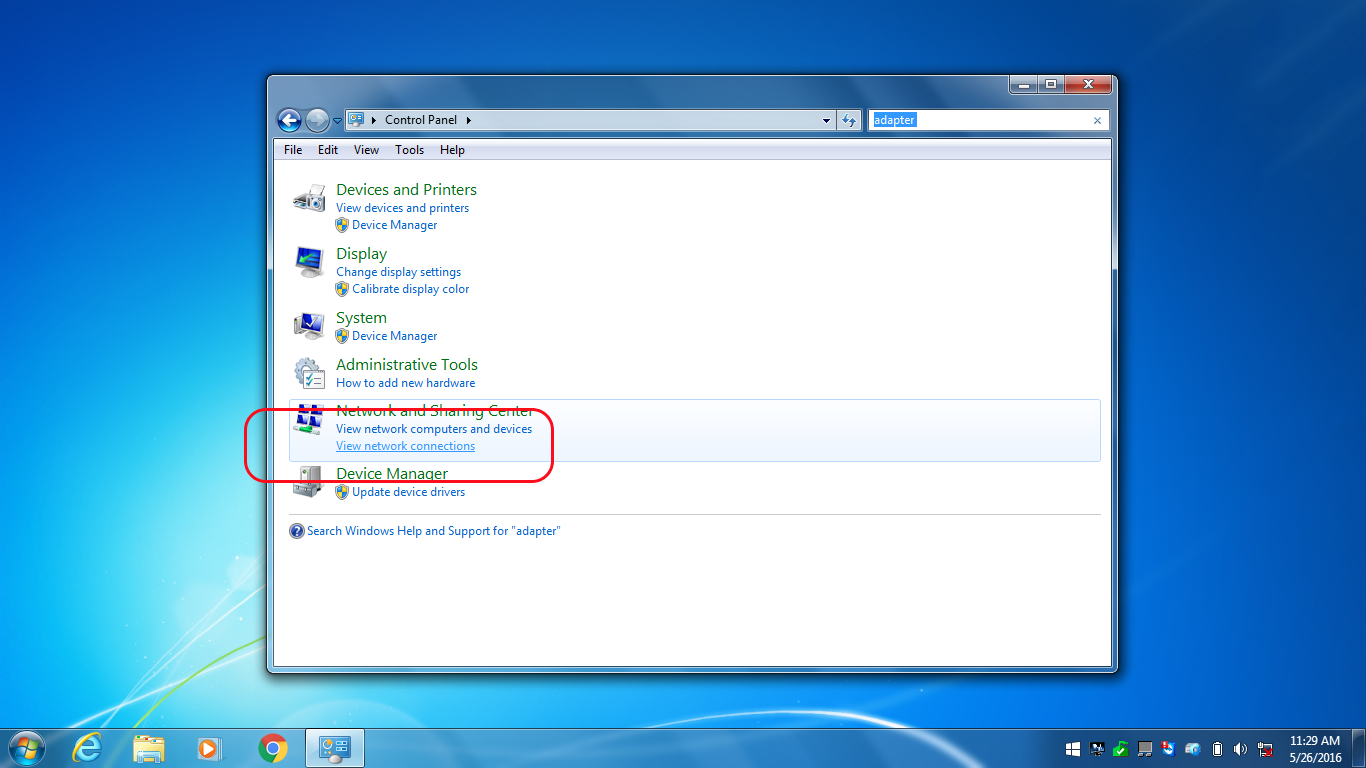The height and width of the screenshot is (768, 1366).
Task: Click the System computer icon
Action: (x=309, y=326)
